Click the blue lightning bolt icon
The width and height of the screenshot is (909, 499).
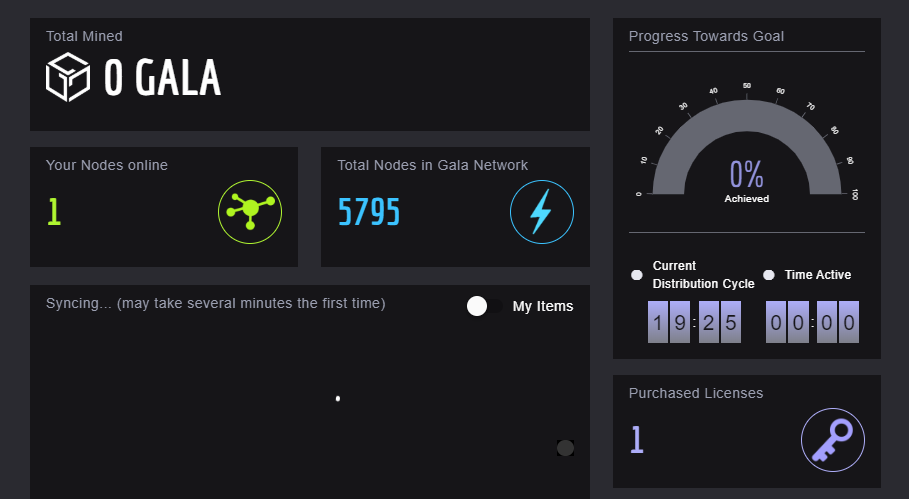point(541,212)
